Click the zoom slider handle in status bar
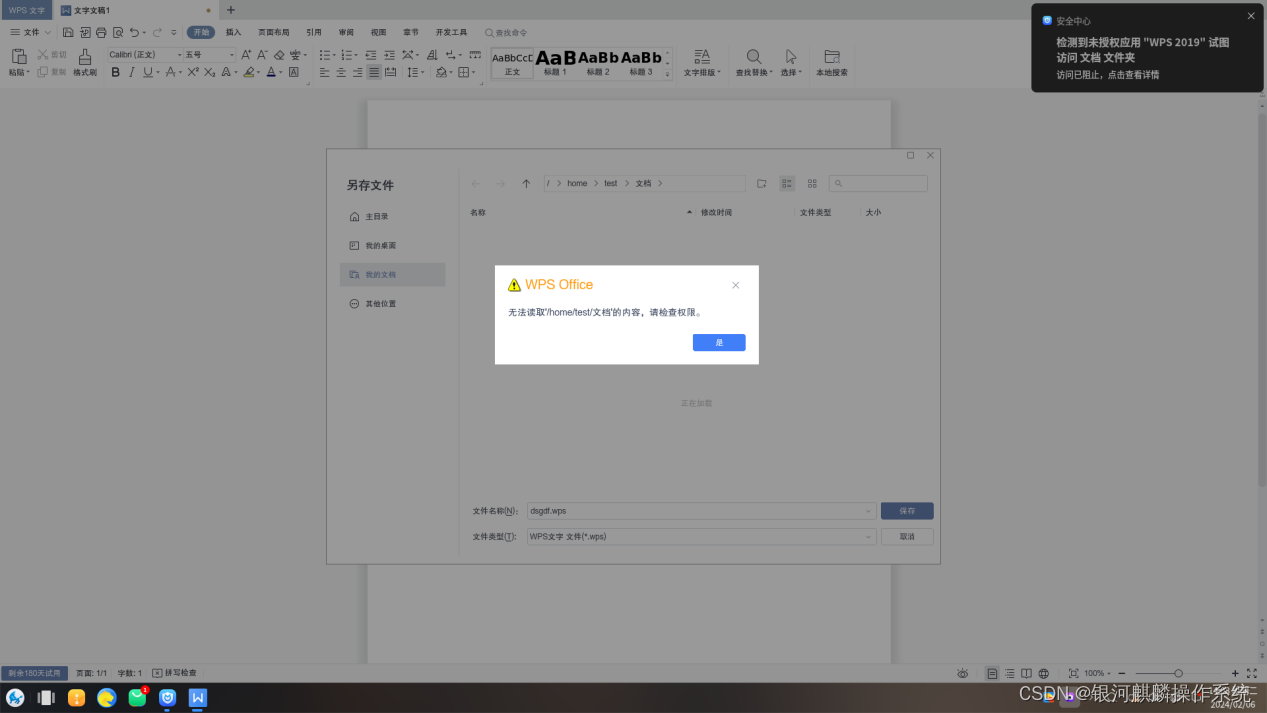Screen dimensions: 1267x713 1178,673
